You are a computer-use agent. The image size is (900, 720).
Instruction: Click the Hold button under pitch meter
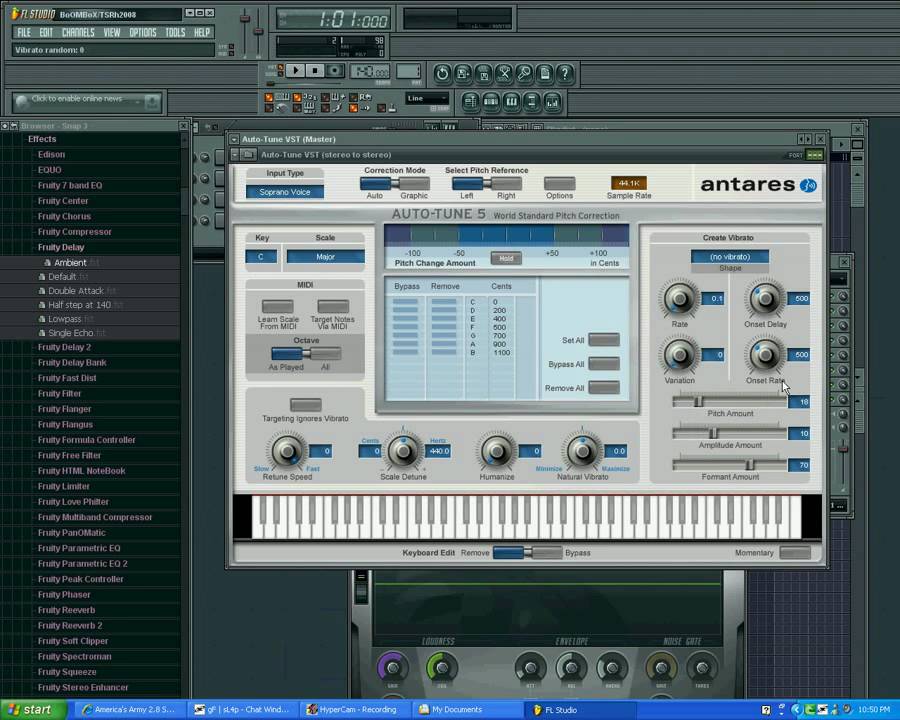(506, 258)
